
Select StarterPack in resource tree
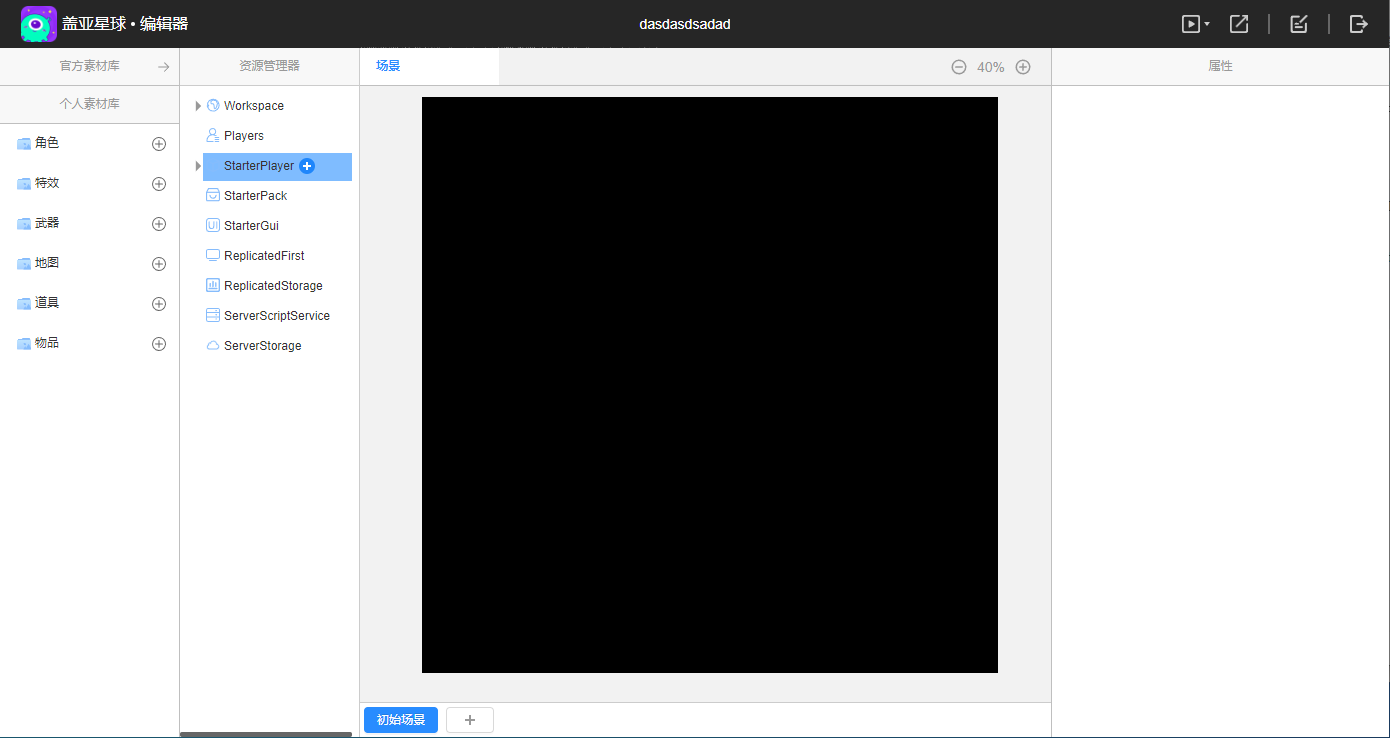pyautogui.click(x=256, y=196)
